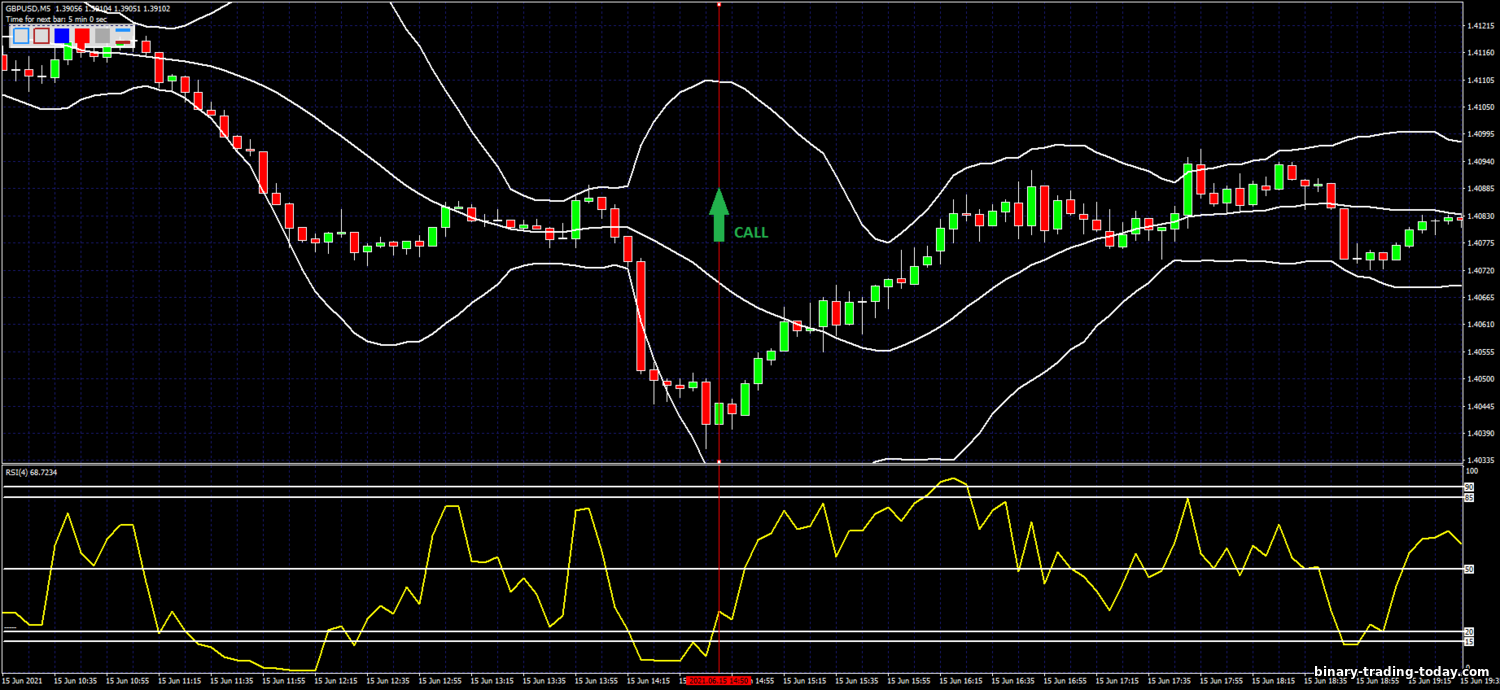This screenshot has height=690, width=1500.
Task: Select the solid blue square button
Action: pyautogui.click(x=62, y=36)
